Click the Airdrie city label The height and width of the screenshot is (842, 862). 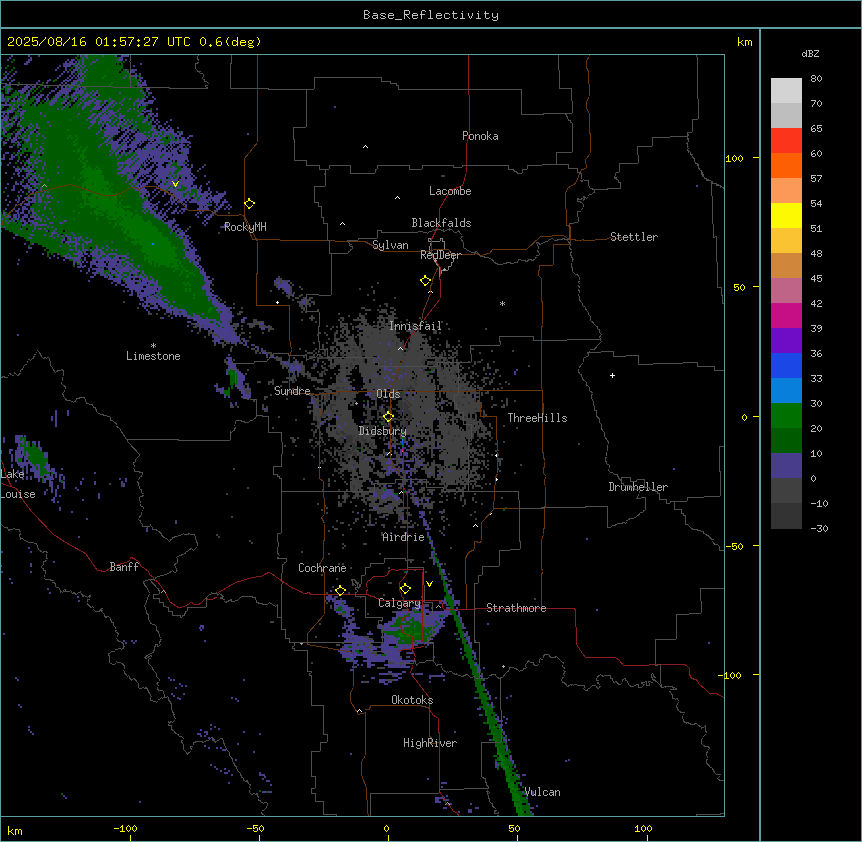point(403,537)
